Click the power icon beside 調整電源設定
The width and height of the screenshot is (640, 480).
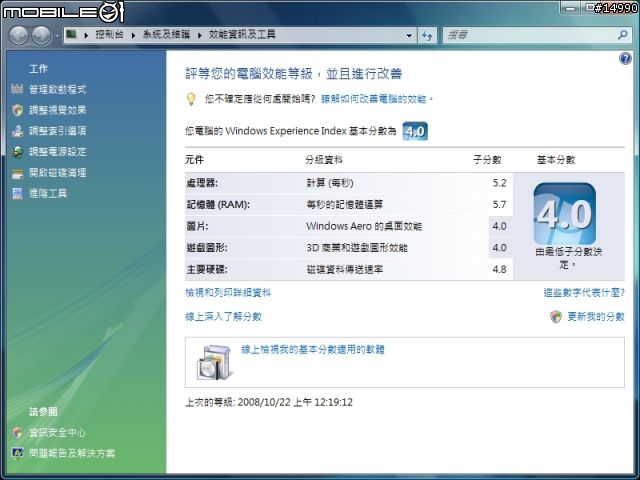click(17, 152)
